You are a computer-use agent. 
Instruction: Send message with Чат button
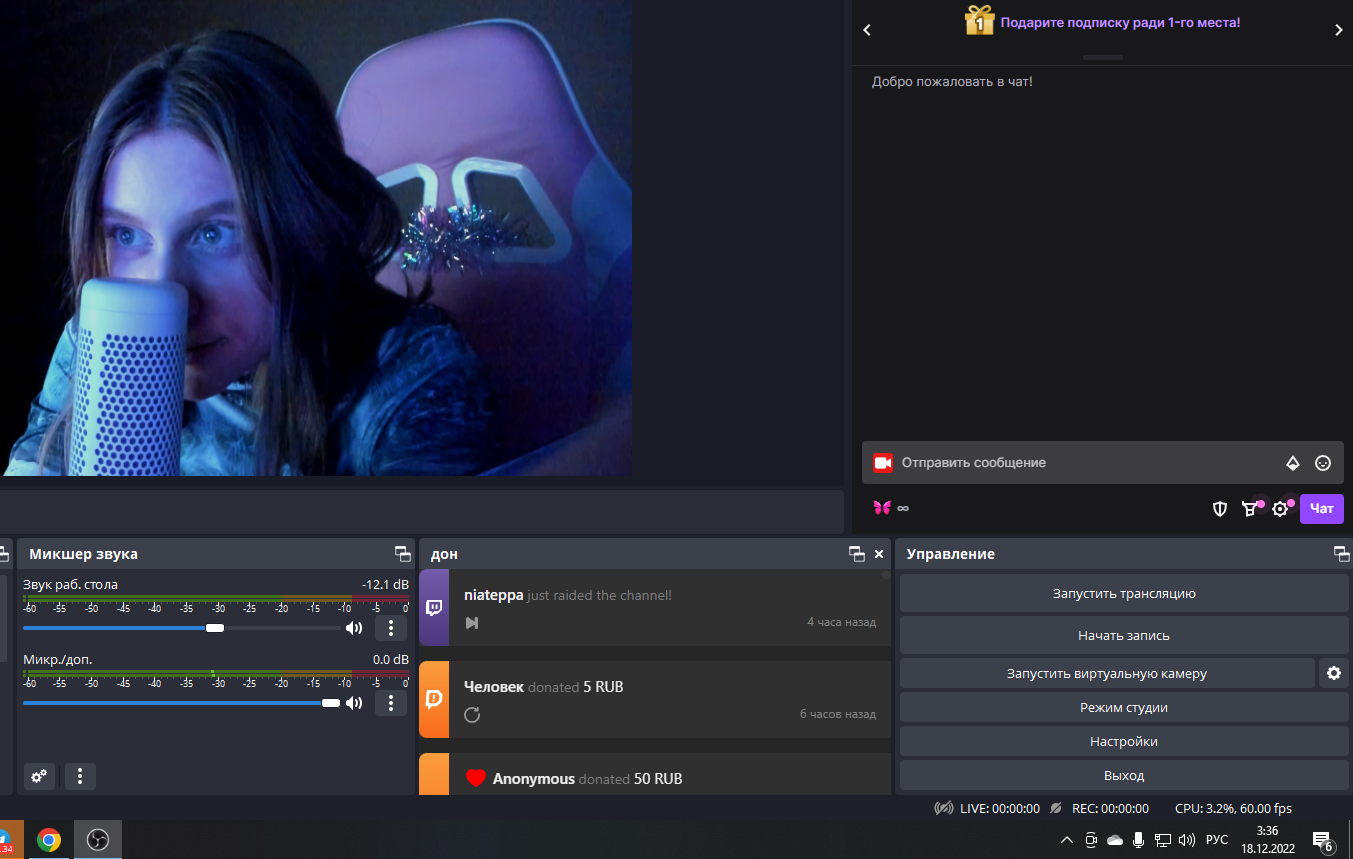pyautogui.click(x=1322, y=508)
